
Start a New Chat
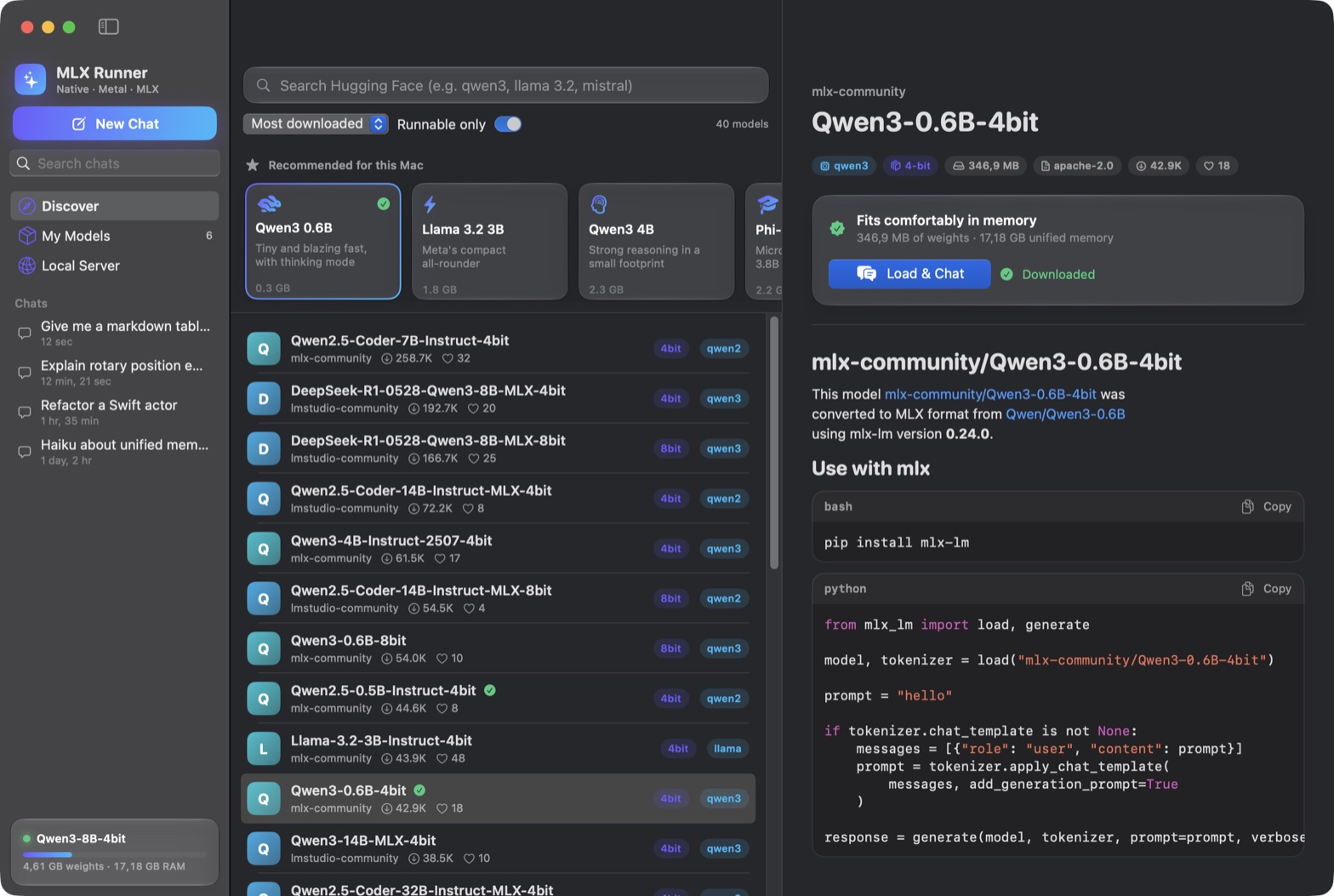[x=115, y=123]
